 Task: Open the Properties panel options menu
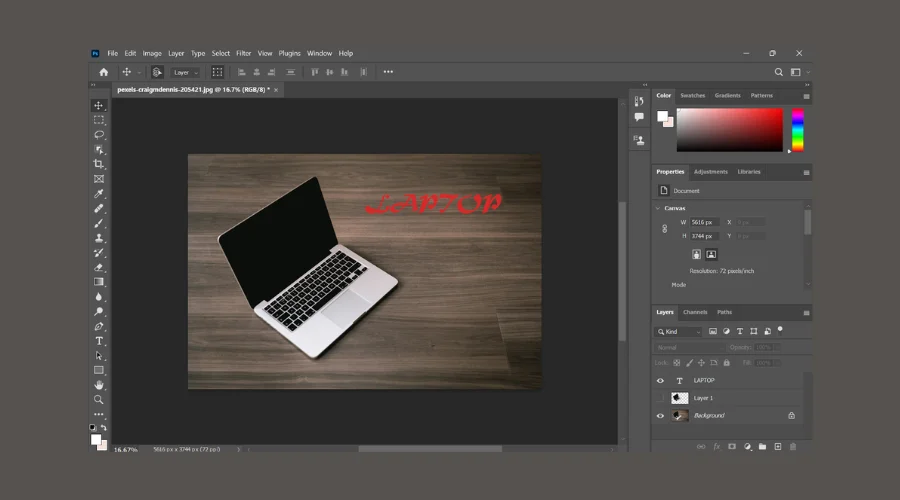pos(806,173)
